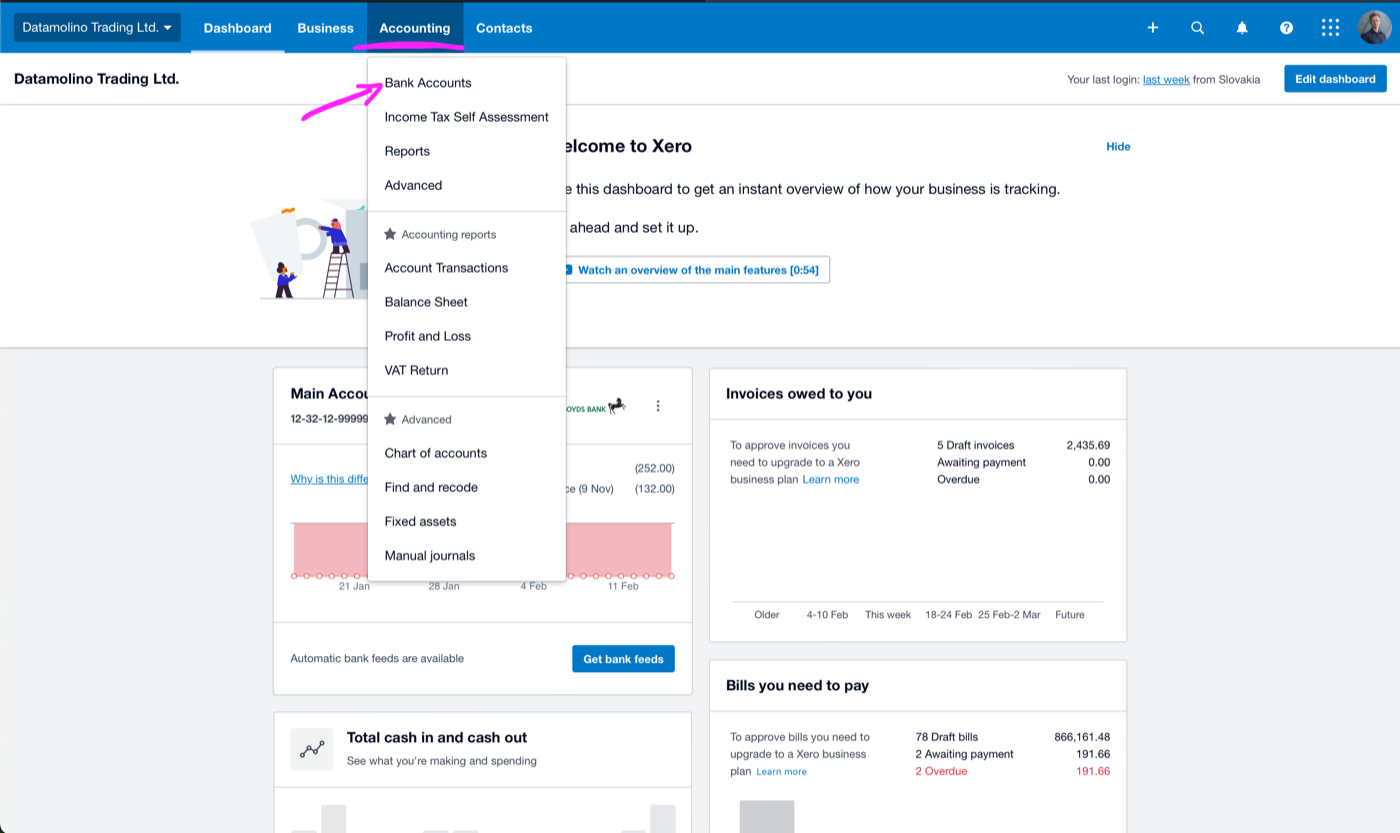Open the Datamolino Trading Ltd. organisation dropdown
The width and height of the screenshot is (1400, 833).
[x=95, y=27]
